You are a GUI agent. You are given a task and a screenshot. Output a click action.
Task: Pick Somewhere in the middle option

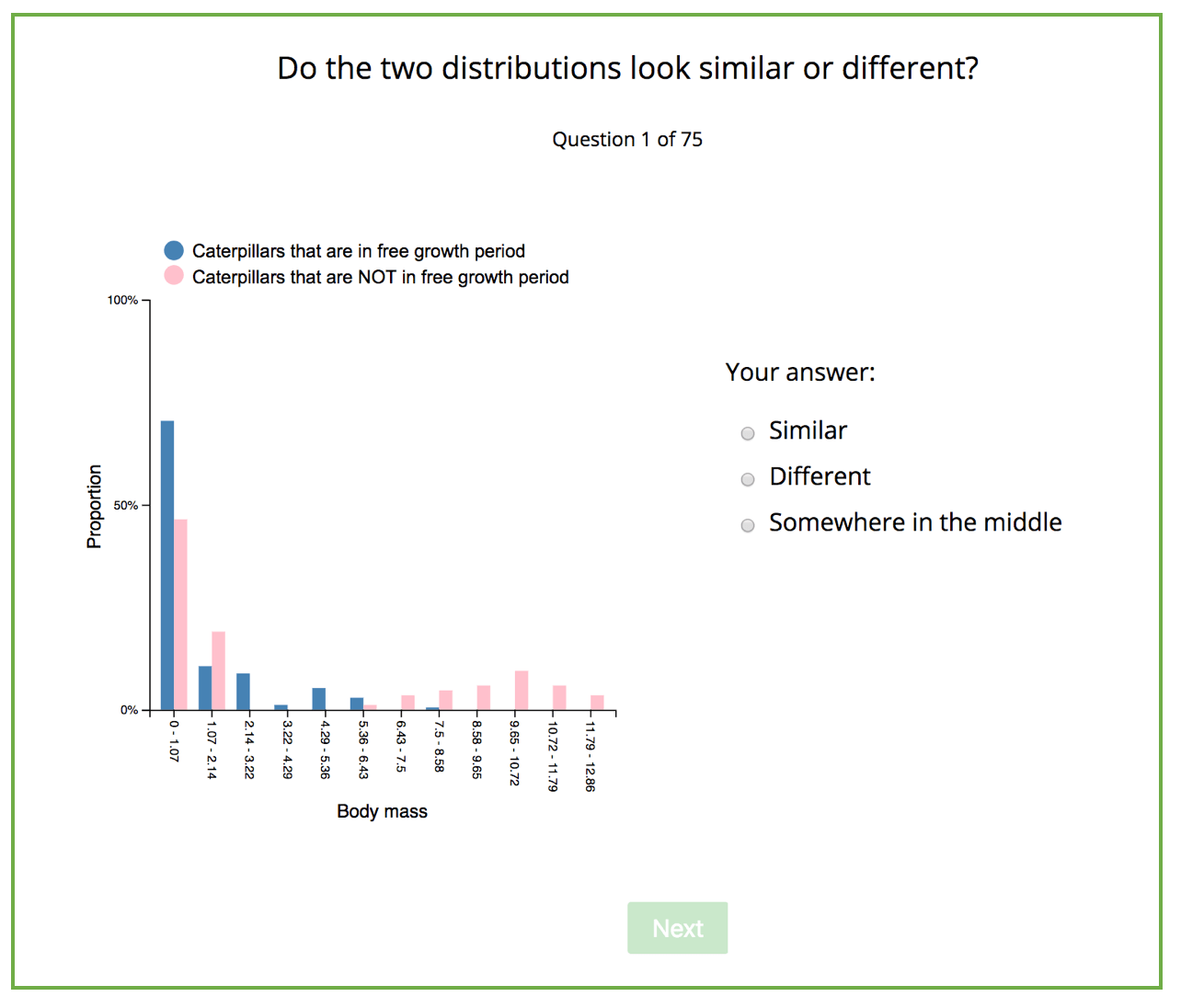(748, 525)
